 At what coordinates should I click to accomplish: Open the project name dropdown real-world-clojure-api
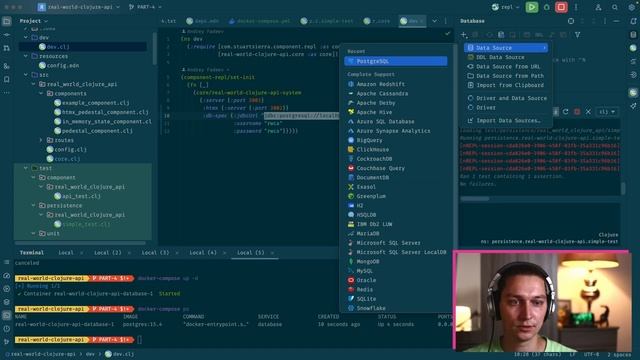78,7
